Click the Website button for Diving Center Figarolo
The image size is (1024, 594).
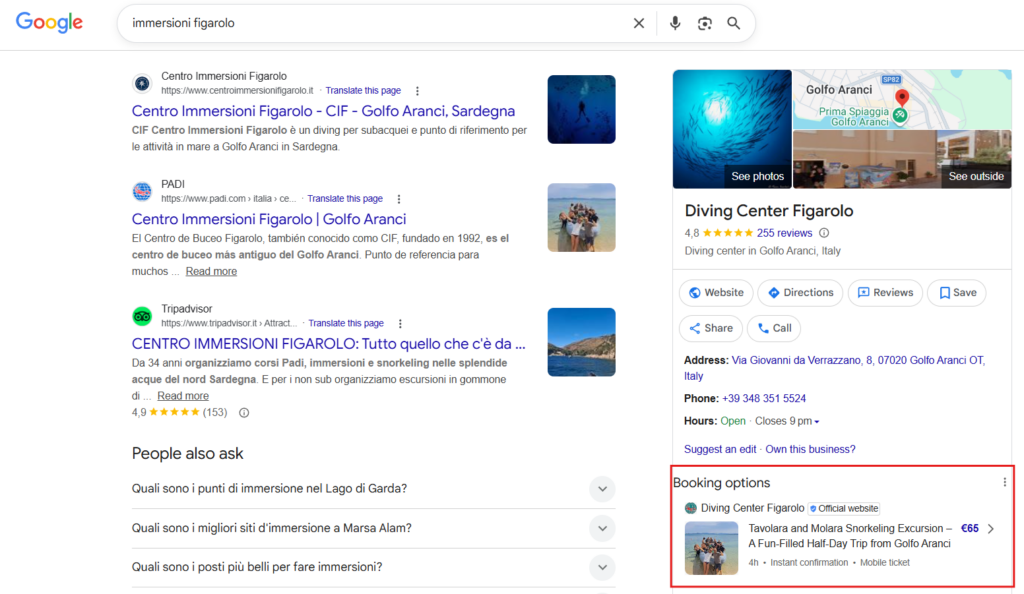tap(715, 292)
